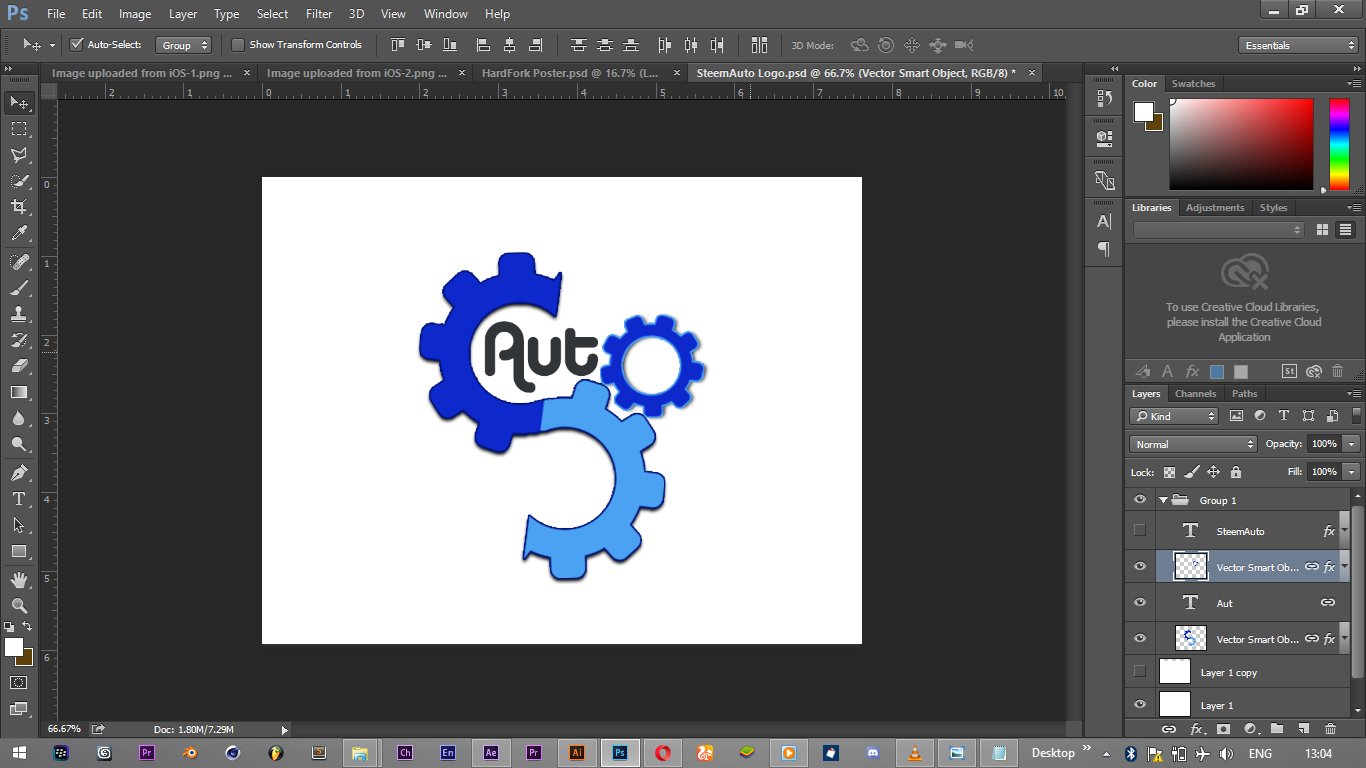This screenshot has width=1366, height=768.
Task: Choose the Hand tool
Action: (x=19, y=580)
